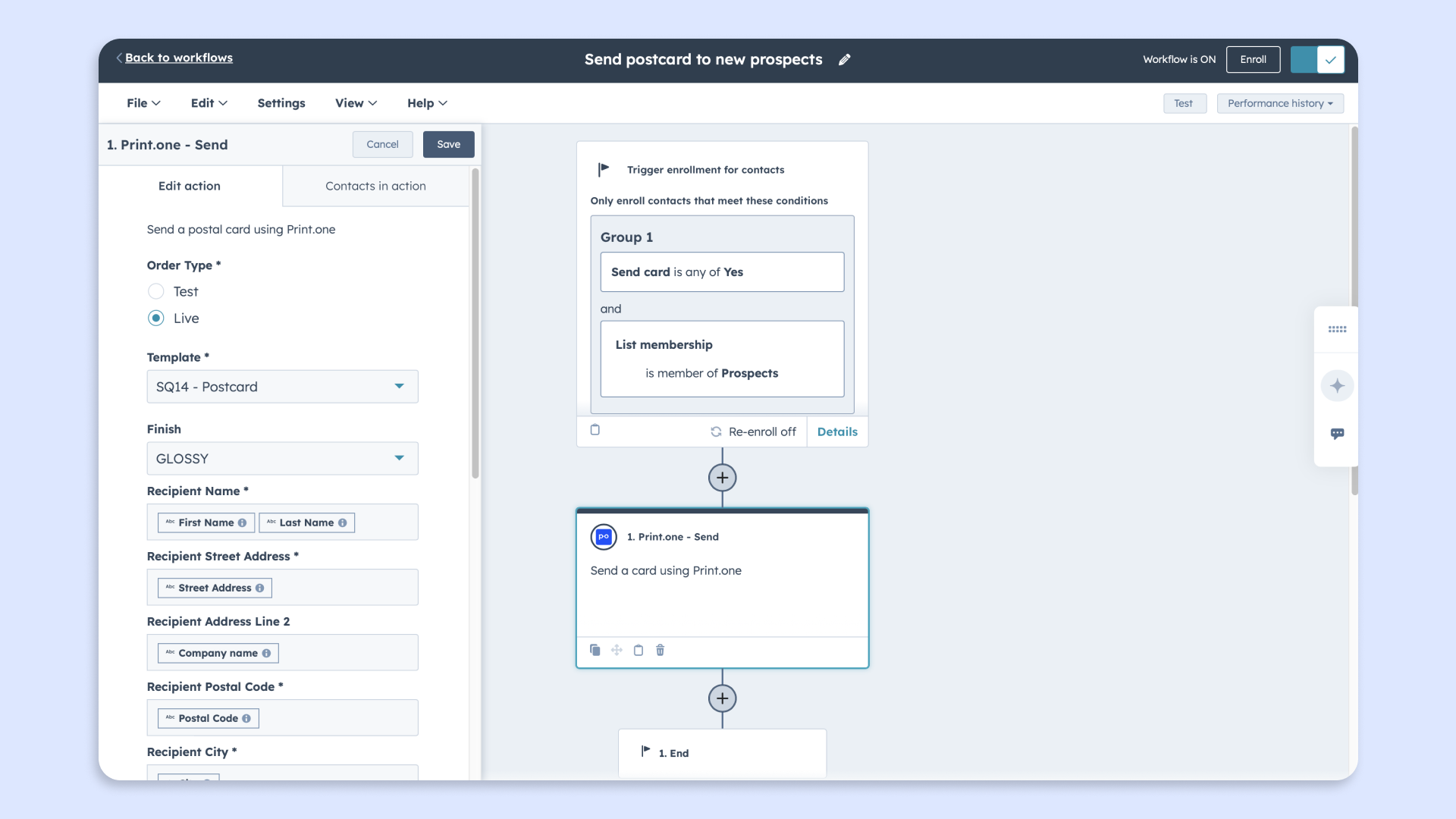Save the Print.one action settings
This screenshot has width=1456, height=819.
point(448,144)
